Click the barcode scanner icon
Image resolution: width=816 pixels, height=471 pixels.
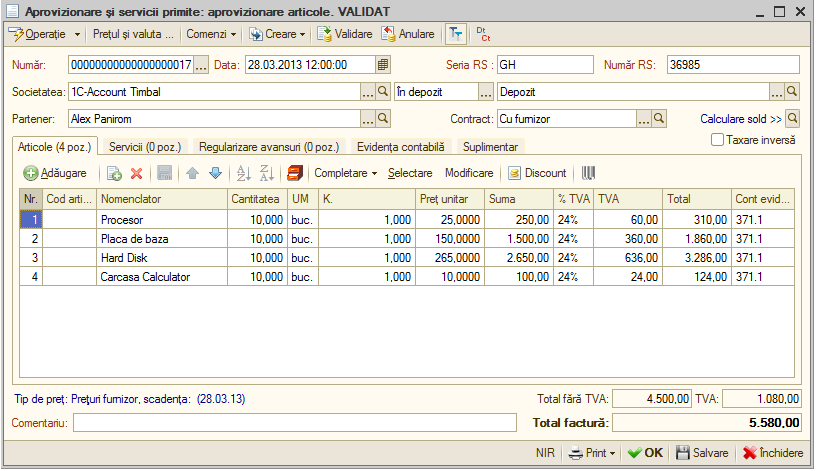[x=588, y=173]
